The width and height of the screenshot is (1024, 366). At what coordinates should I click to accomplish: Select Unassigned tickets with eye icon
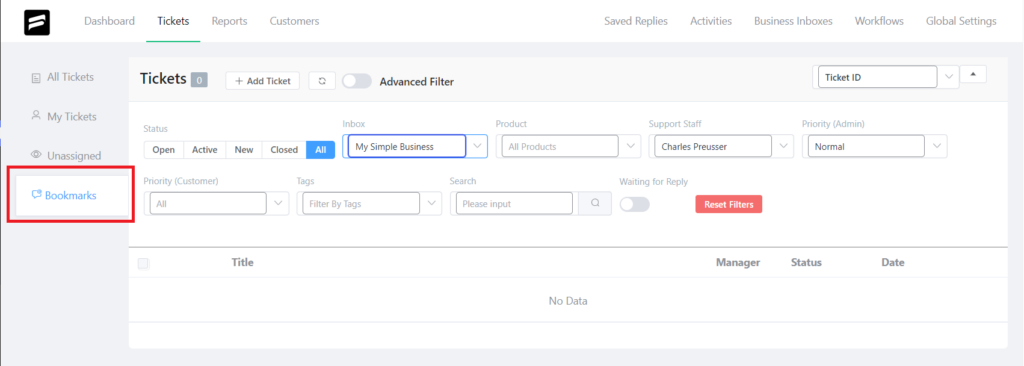66,156
